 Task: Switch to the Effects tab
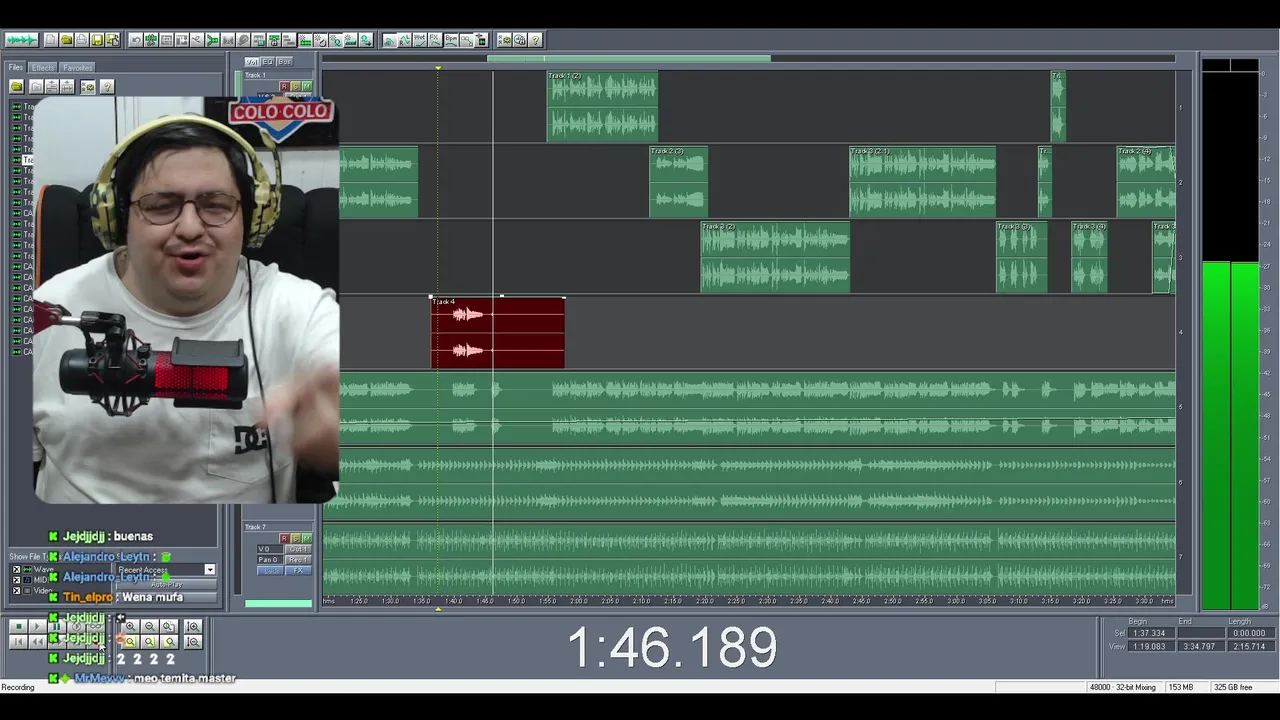pyautogui.click(x=43, y=68)
